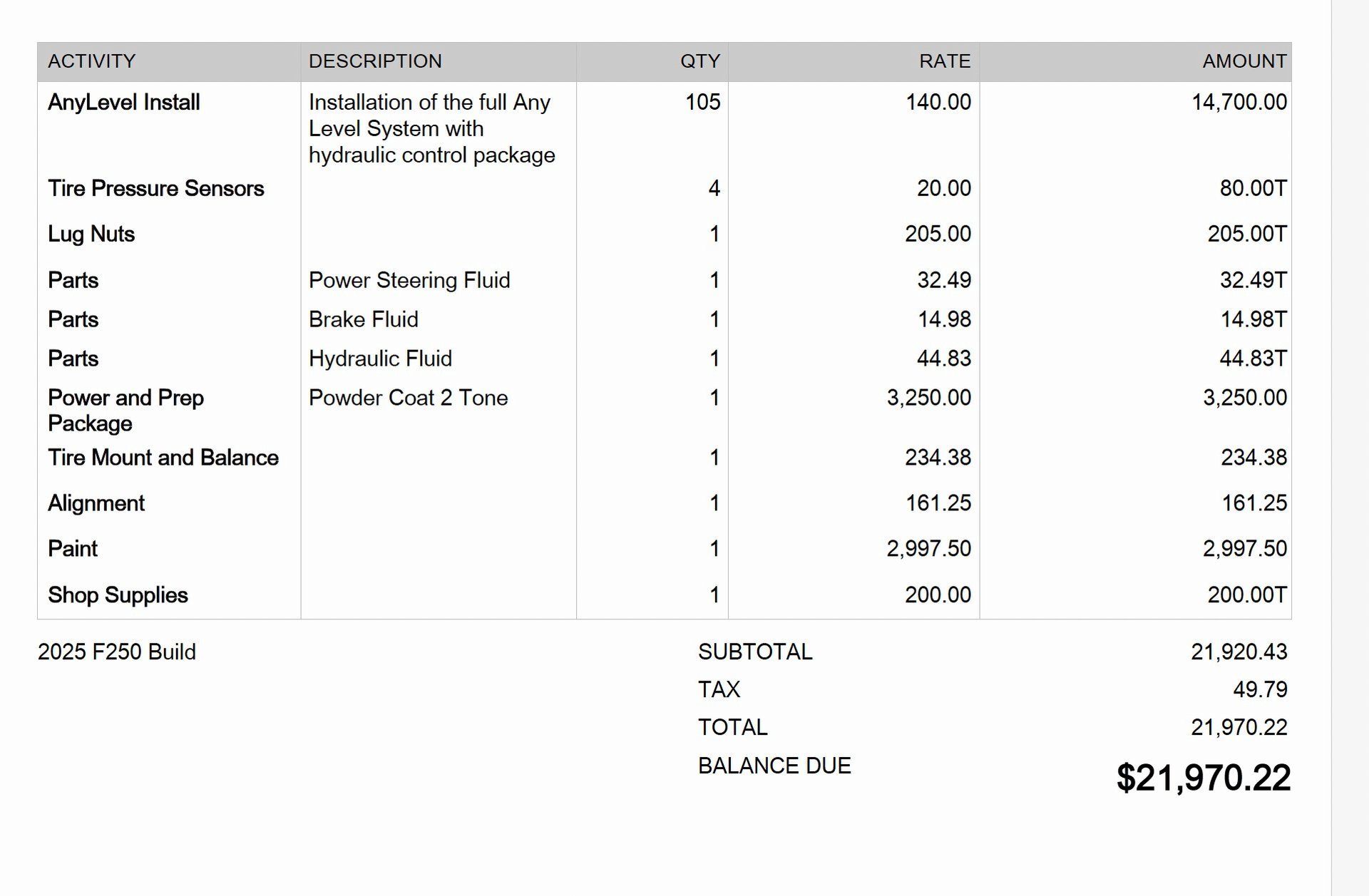Image resolution: width=1369 pixels, height=896 pixels.
Task: Click the Hydraulic Fluid description
Action: [380, 359]
